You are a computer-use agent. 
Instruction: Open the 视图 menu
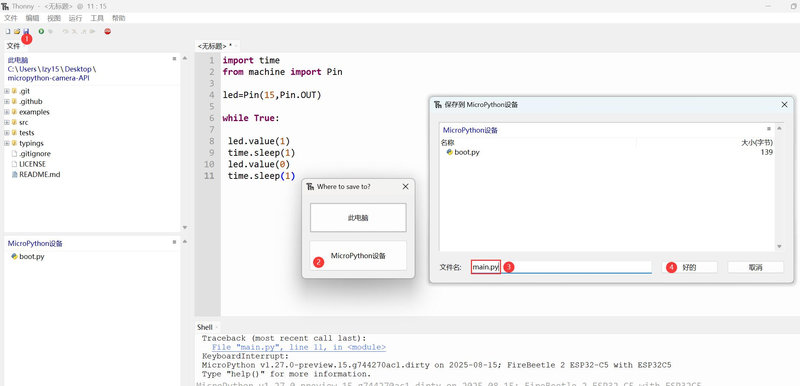pyautogui.click(x=54, y=18)
